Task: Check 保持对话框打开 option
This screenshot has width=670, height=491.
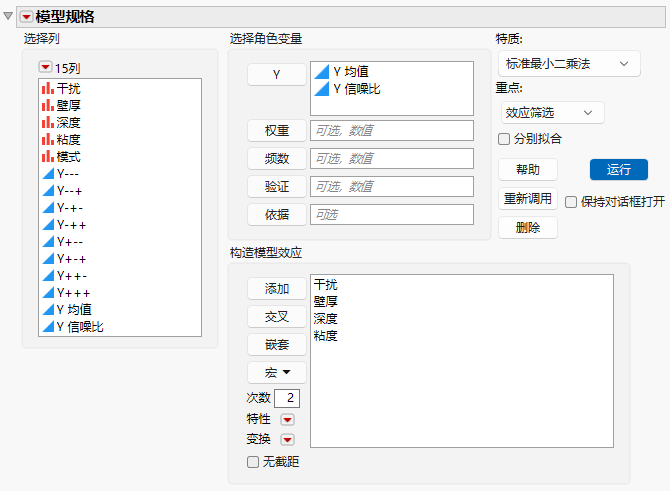Action: (571, 202)
